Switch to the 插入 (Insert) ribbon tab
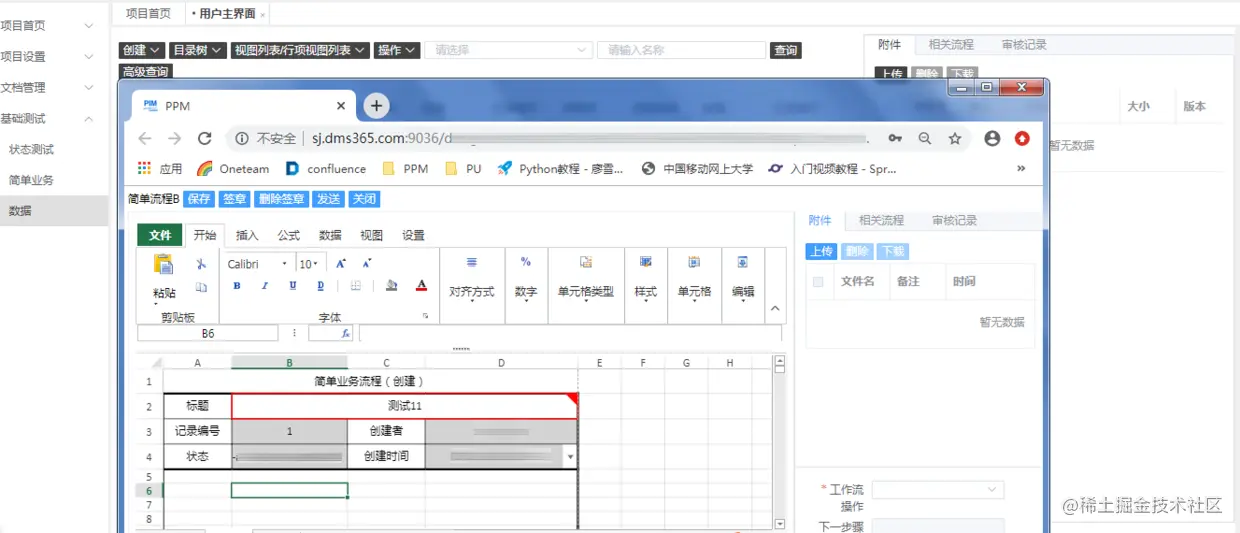 click(247, 236)
